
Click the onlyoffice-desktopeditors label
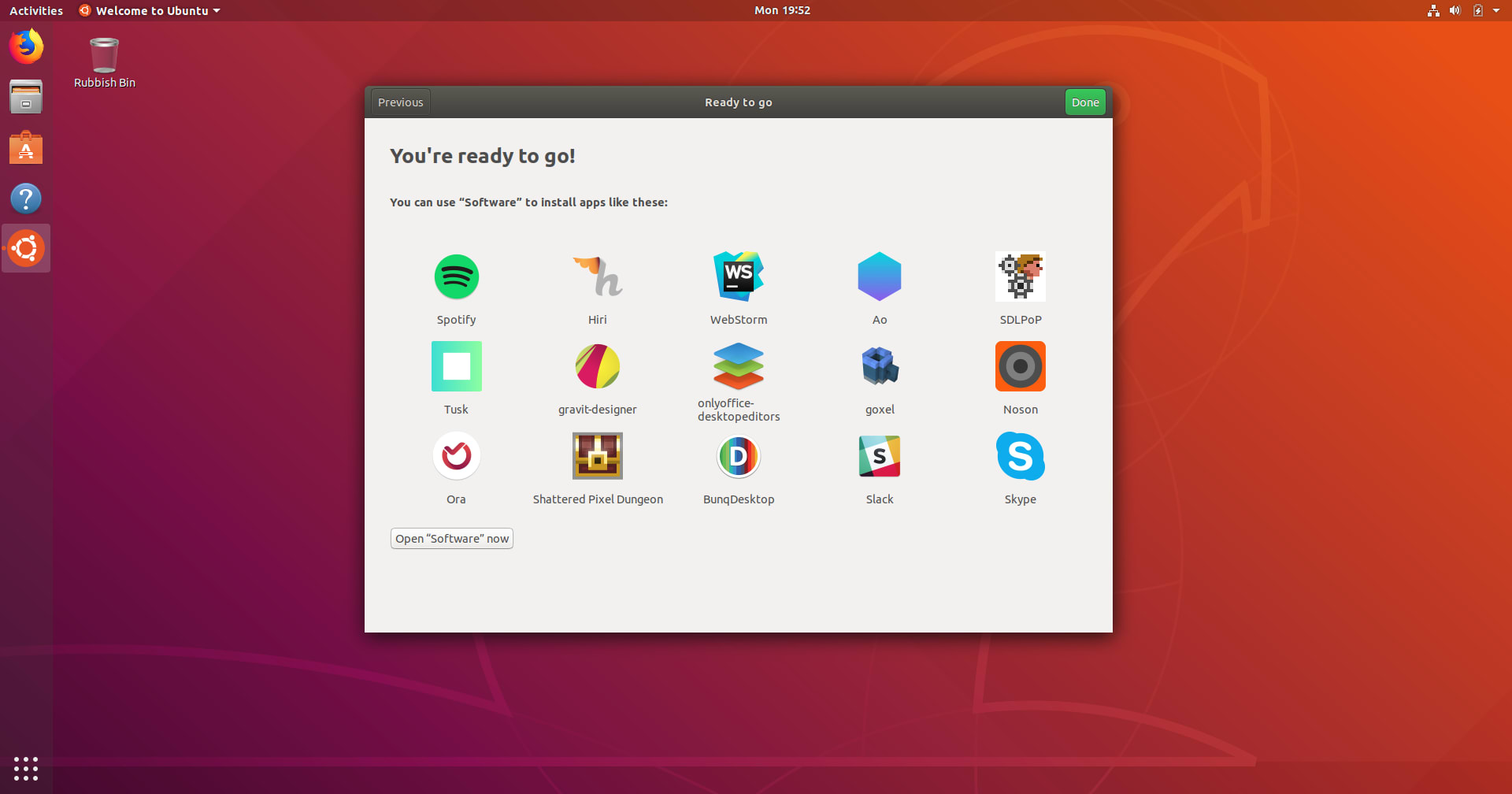739,410
